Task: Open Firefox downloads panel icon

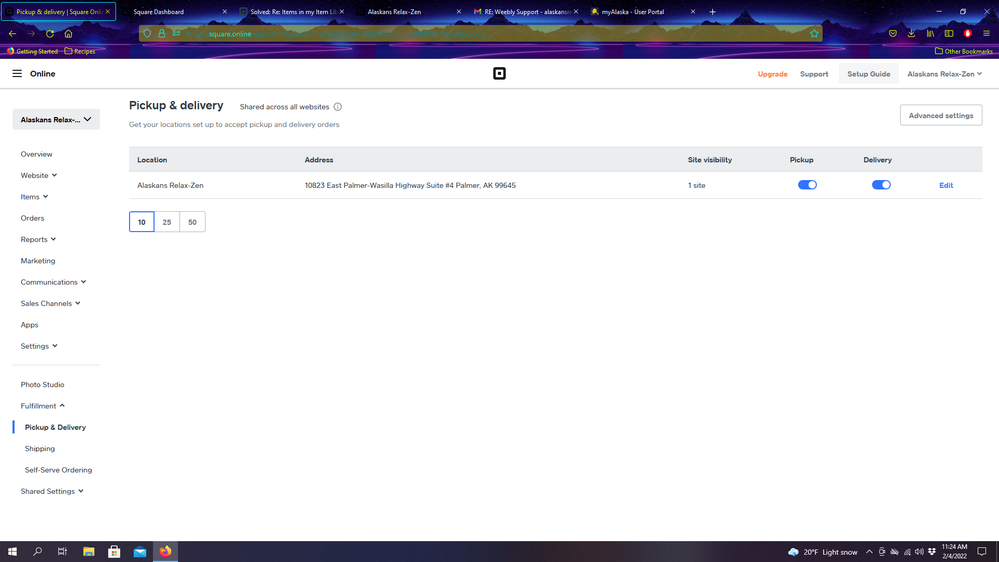Action: click(911, 34)
